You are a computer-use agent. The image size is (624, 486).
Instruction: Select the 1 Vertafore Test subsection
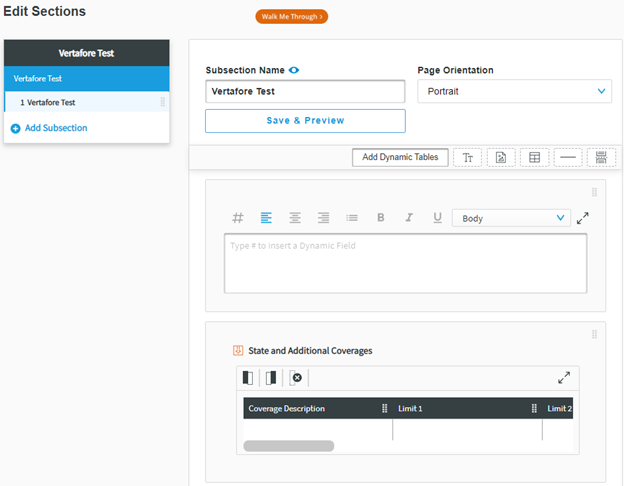point(85,102)
